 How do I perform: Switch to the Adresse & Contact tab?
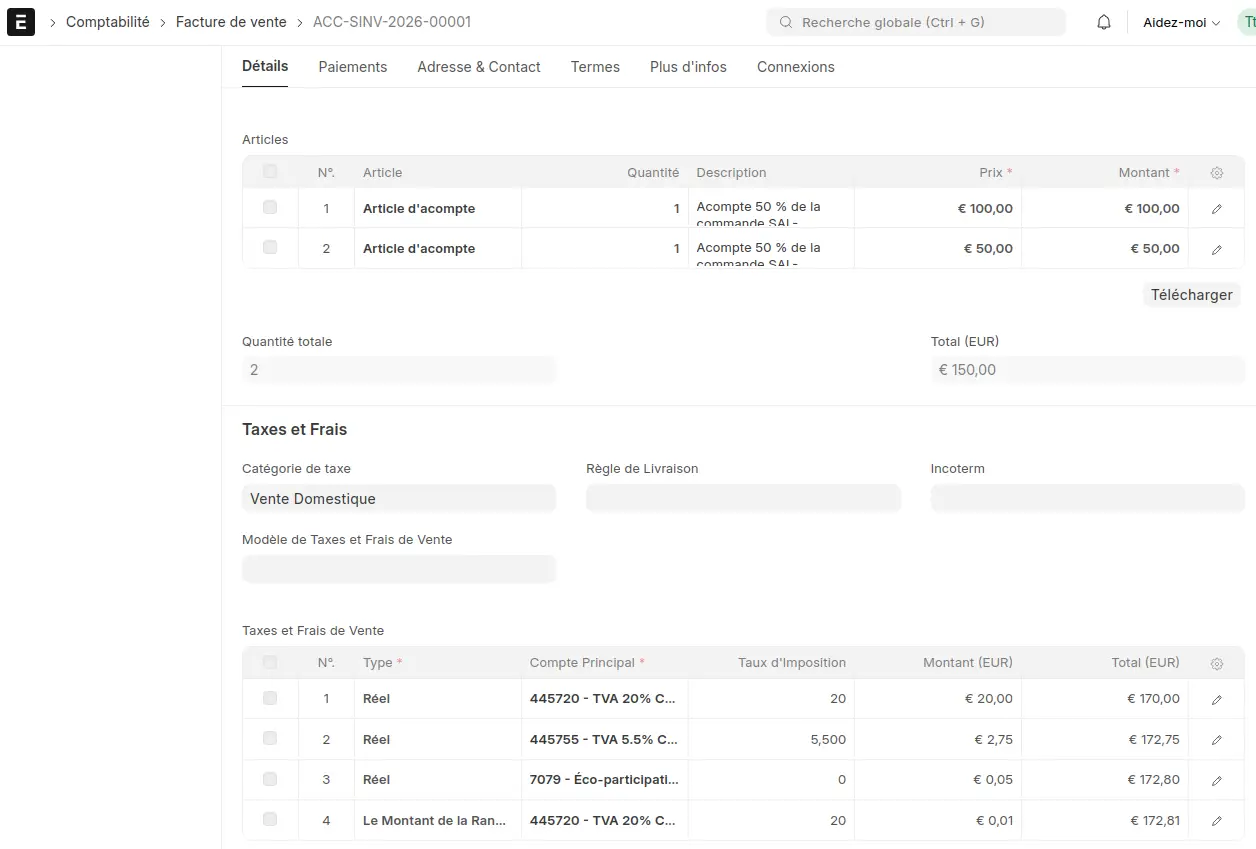coord(479,67)
